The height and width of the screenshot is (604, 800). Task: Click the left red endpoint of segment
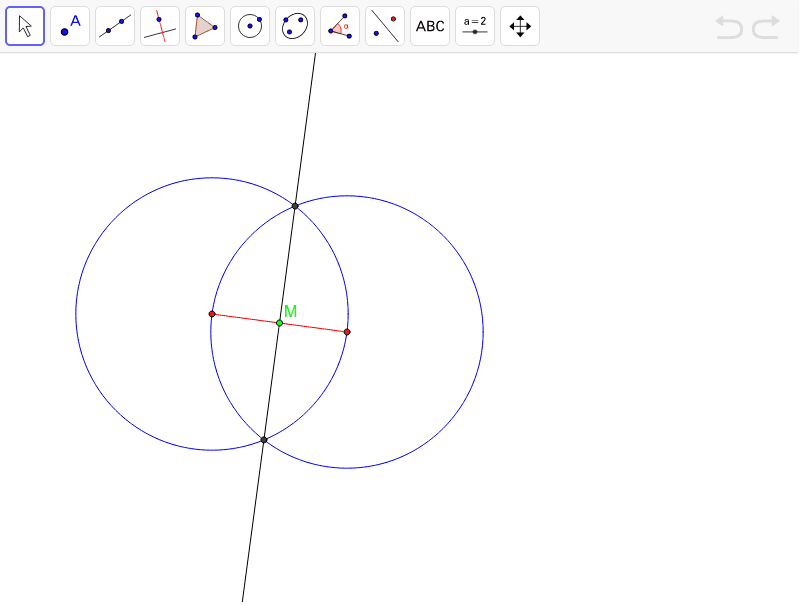212,314
